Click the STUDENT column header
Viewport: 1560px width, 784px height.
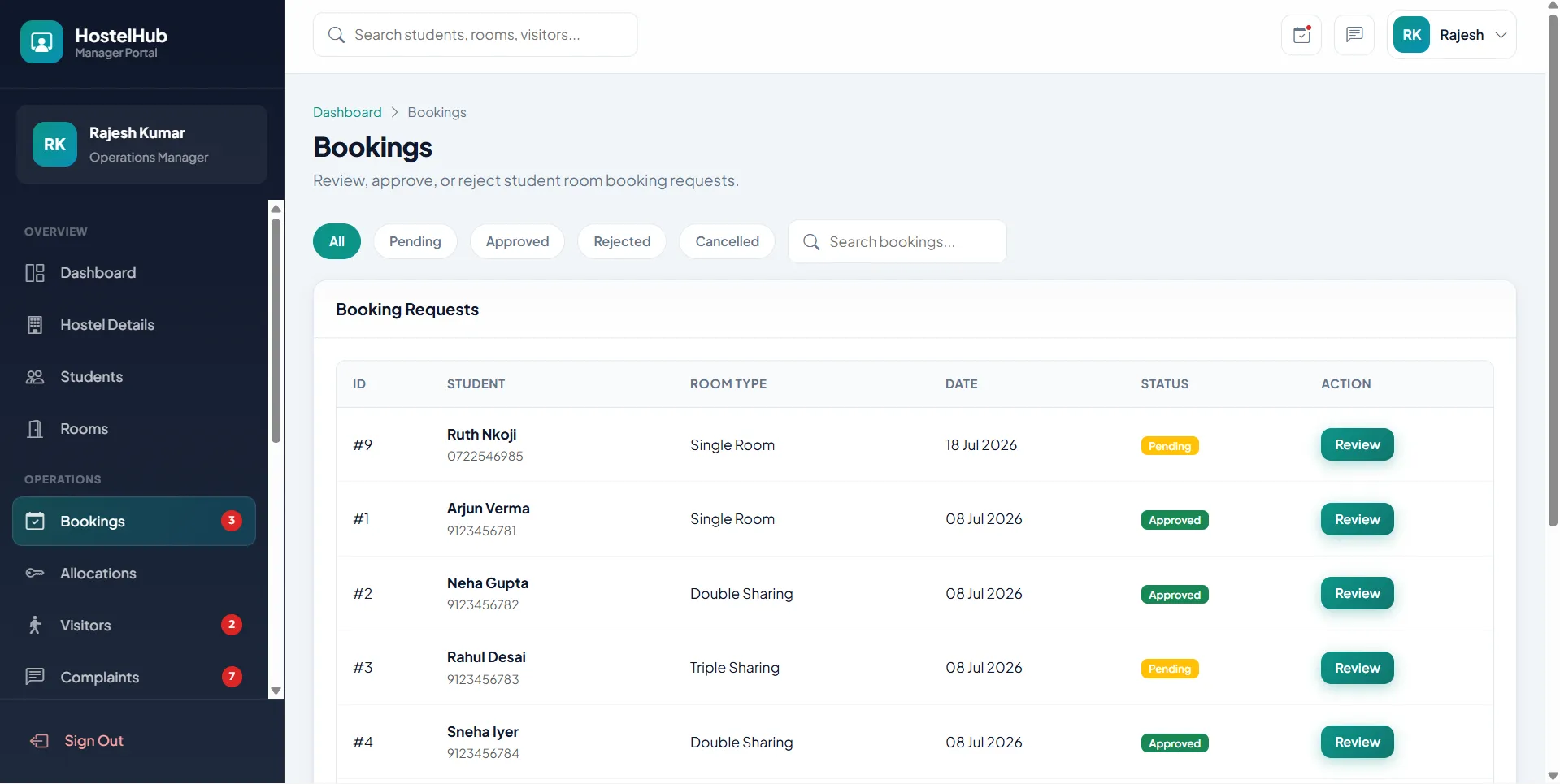tap(476, 384)
